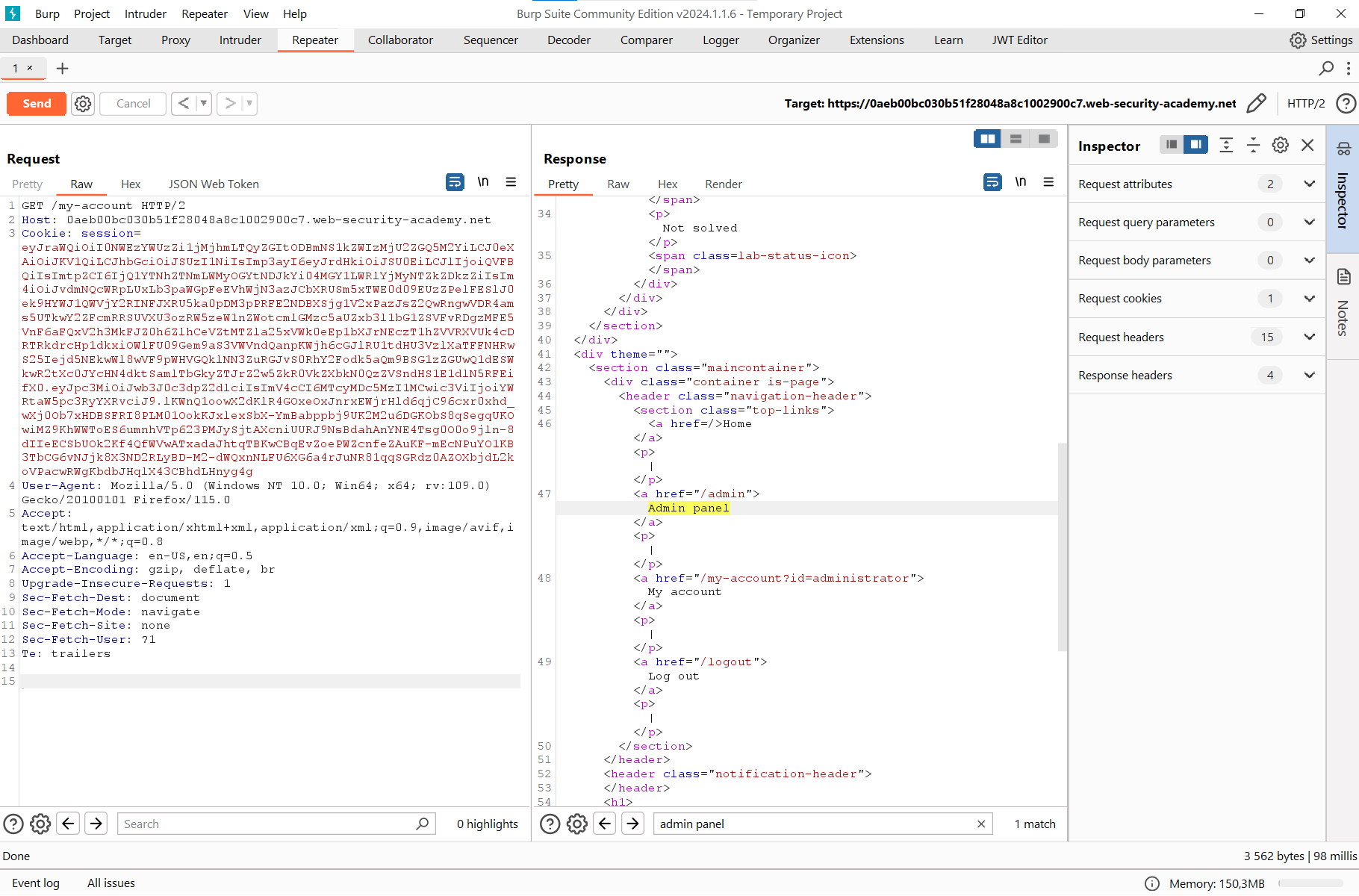Select response Raw view tab
The image size is (1359, 896).
(618, 184)
